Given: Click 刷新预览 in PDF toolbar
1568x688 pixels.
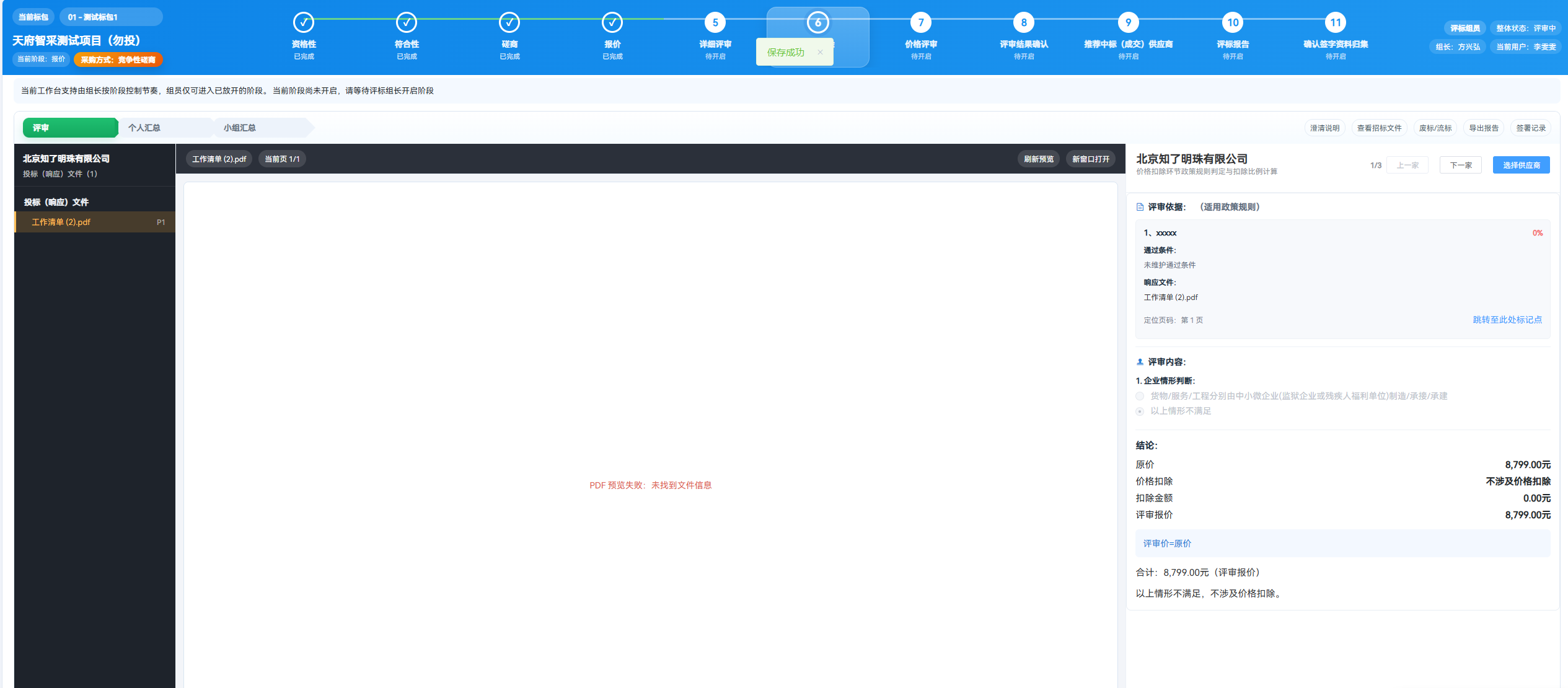Looking at the screenshot, I should point(1038,159).
